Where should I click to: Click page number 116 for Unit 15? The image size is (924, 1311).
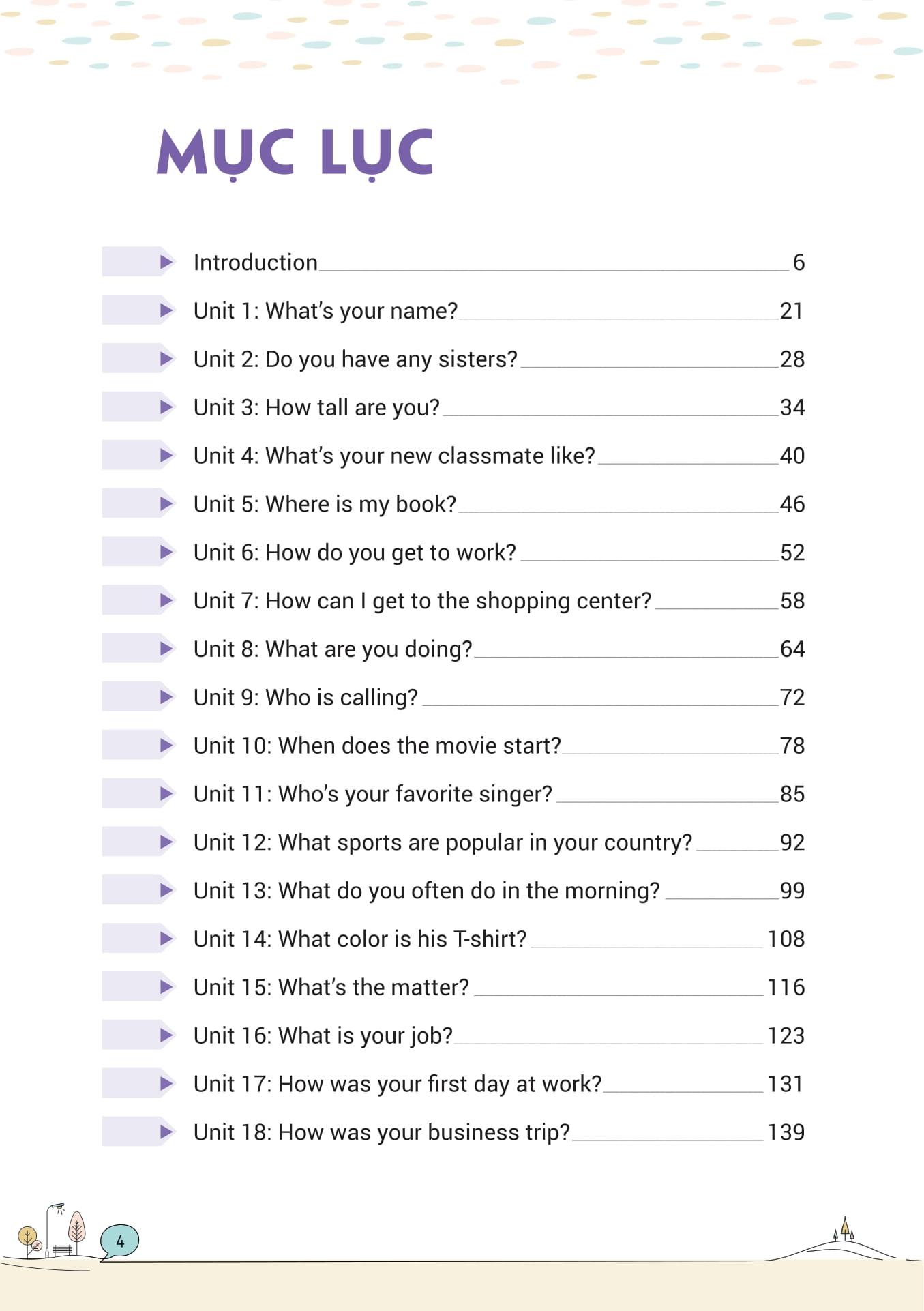pos(786,988)
